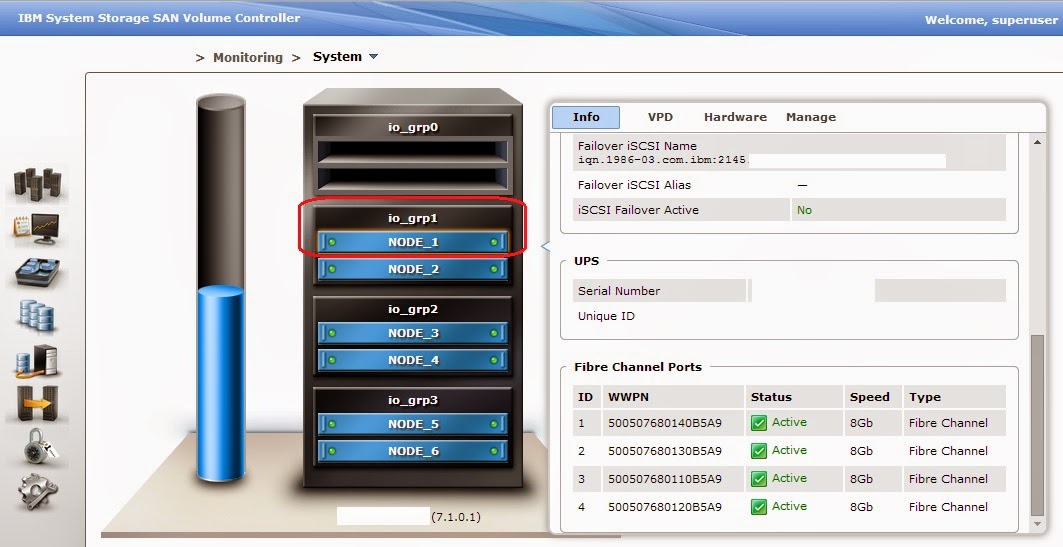Open the Copy Services arrow sidebar icon

[x=37, y=403]
